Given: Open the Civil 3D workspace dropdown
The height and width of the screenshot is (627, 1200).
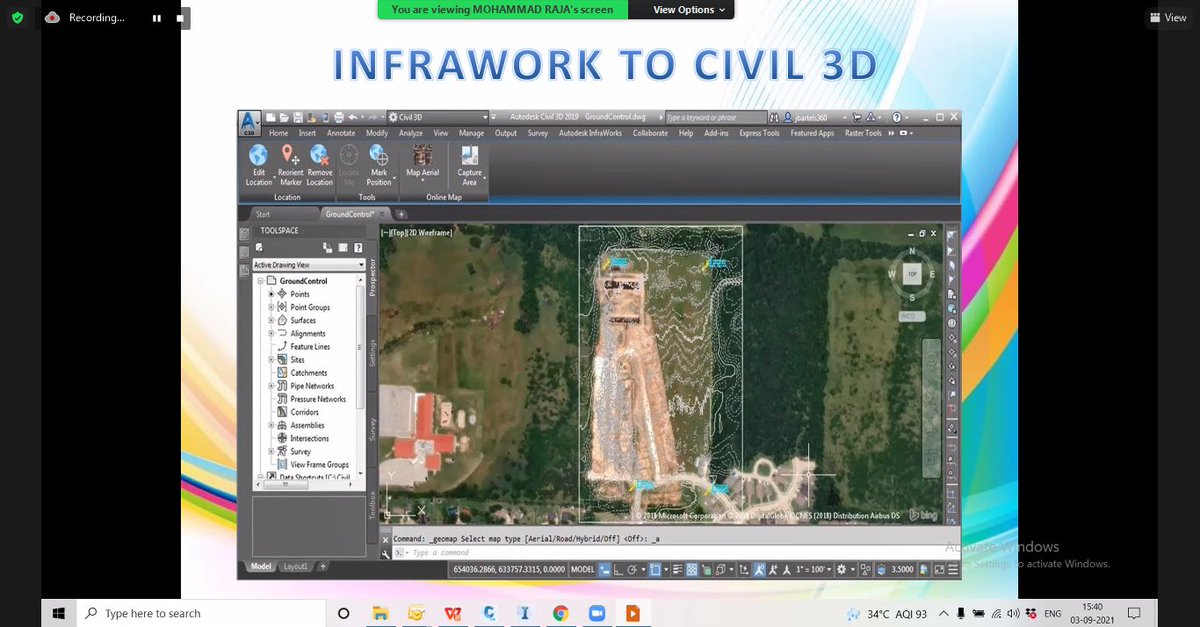Looking at the screenshot, I should tap(439, 117).
